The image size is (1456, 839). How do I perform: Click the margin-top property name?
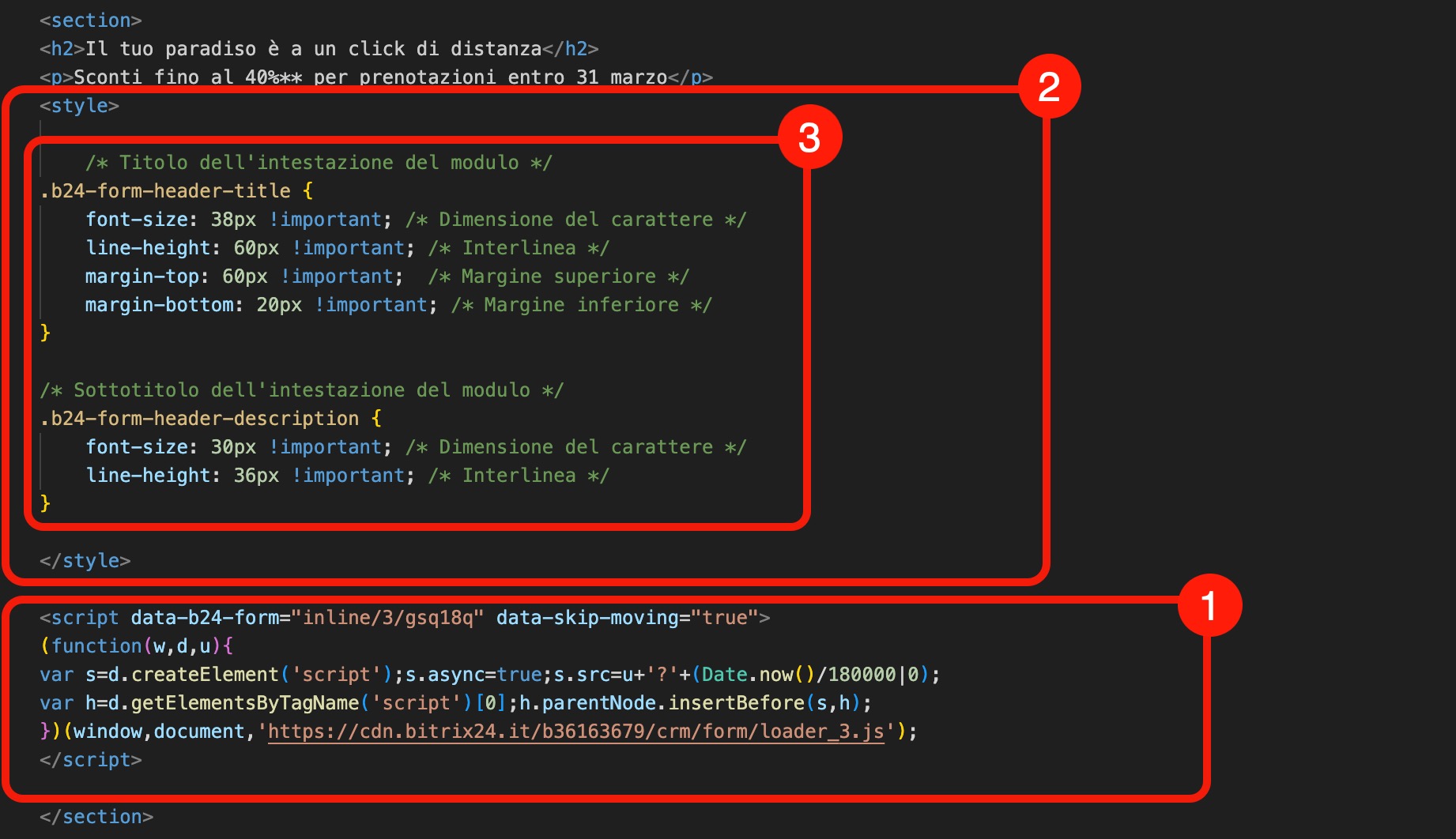click(x=141, y=277)
